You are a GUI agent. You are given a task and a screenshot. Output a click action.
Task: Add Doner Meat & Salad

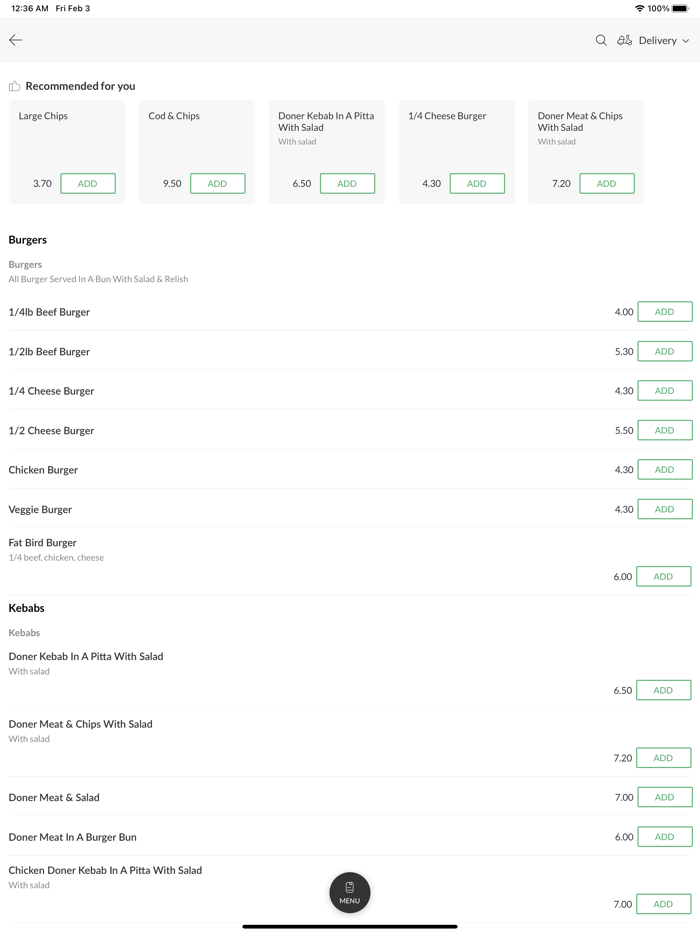click(664, 797)
